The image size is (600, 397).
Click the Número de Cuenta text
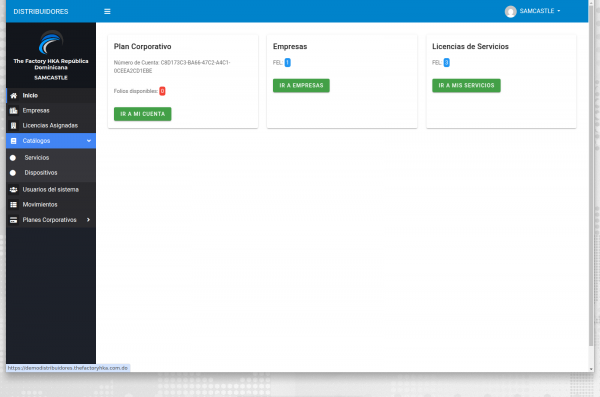coord(172,67)
